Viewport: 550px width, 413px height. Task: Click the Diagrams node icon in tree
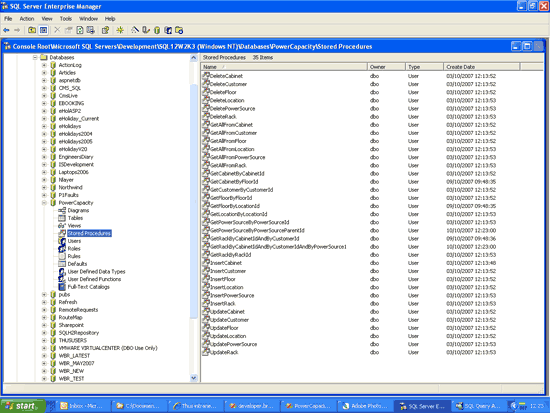pyautogui.click(x=62, y=210)
